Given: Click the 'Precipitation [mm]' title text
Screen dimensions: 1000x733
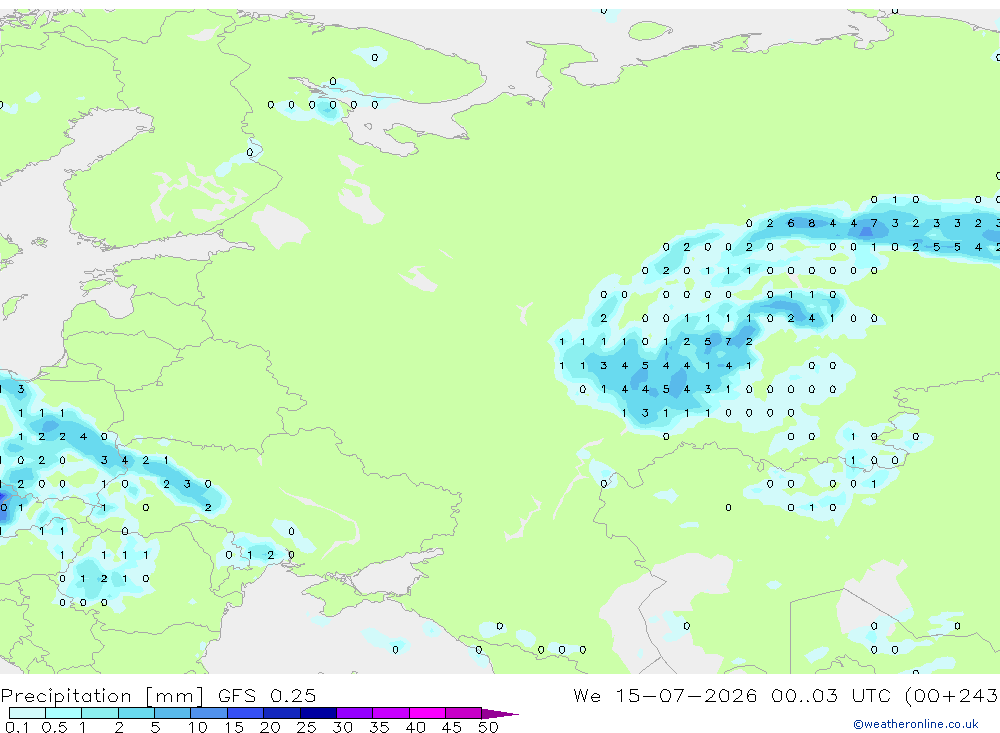Looking at the screenshot, I should coord(102,696).
